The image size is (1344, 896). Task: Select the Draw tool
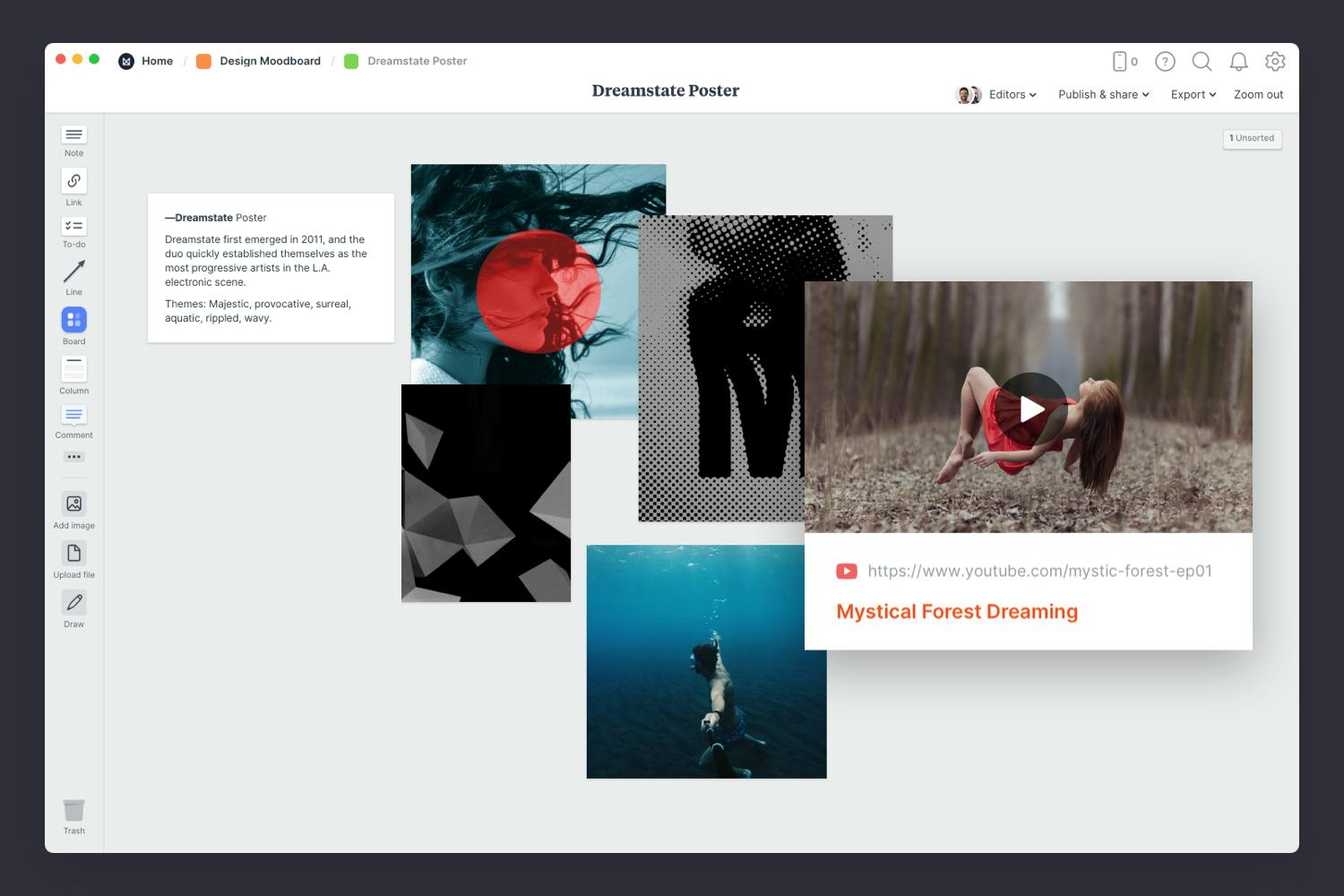click(x=73, y=603)
